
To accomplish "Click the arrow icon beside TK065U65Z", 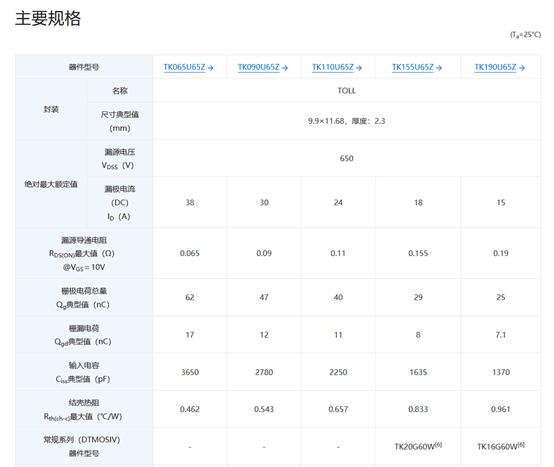I will pos(211,68).
